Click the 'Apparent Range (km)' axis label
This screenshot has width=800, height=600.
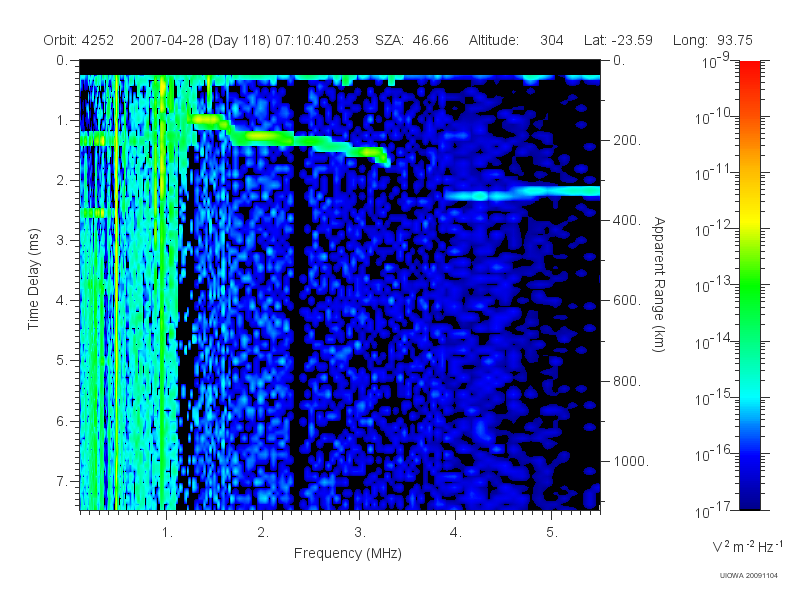click(659, 285)
